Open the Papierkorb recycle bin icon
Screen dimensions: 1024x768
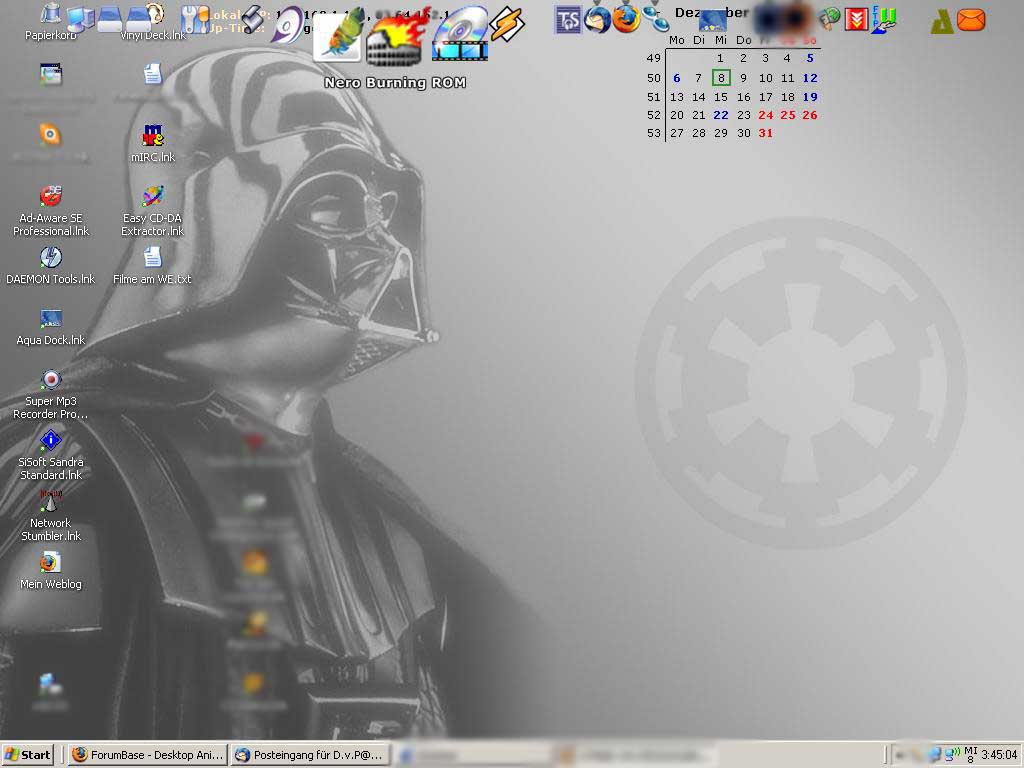pyautogui.click(x=50, y=20)
